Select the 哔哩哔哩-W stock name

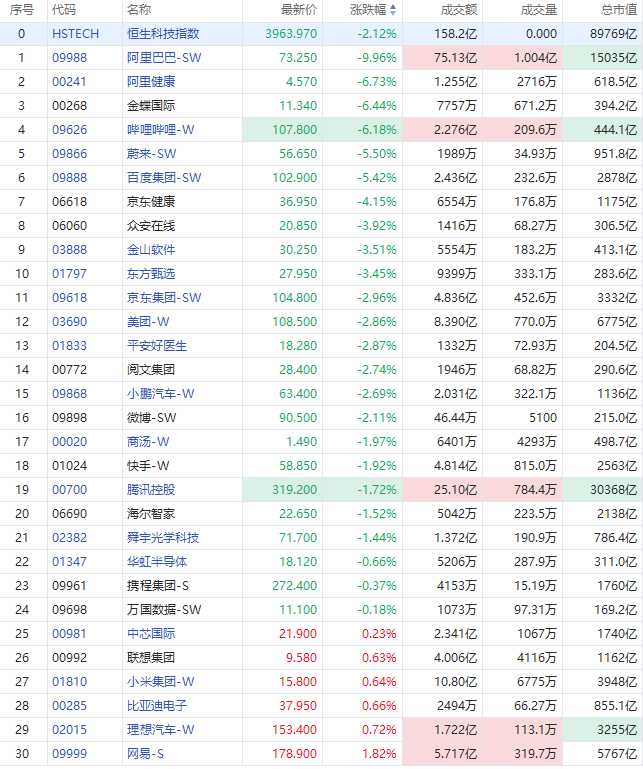pyautogui.click(x=159, y=130)
